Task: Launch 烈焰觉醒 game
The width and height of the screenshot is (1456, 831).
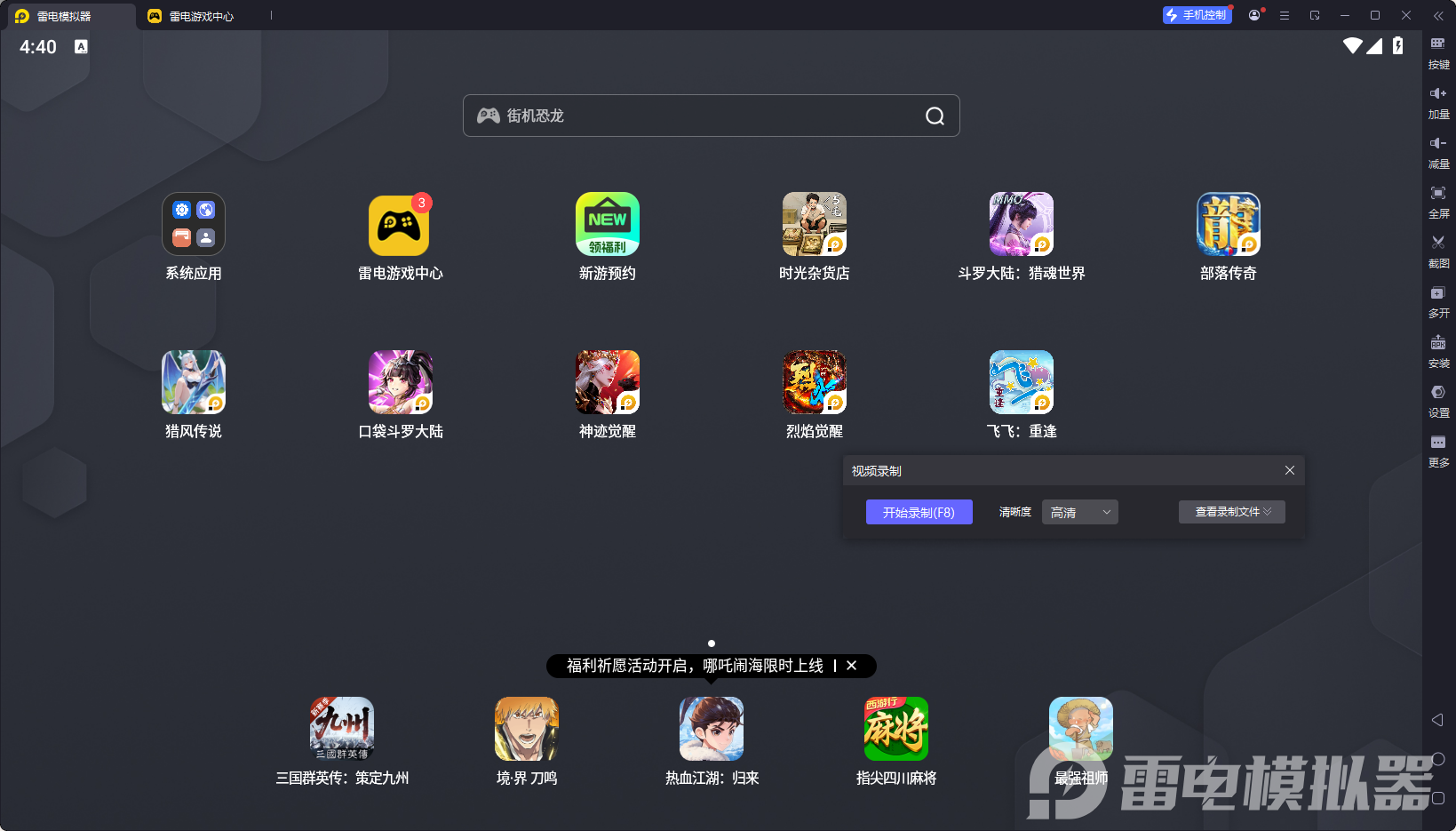Action: (x=815, y=382)
